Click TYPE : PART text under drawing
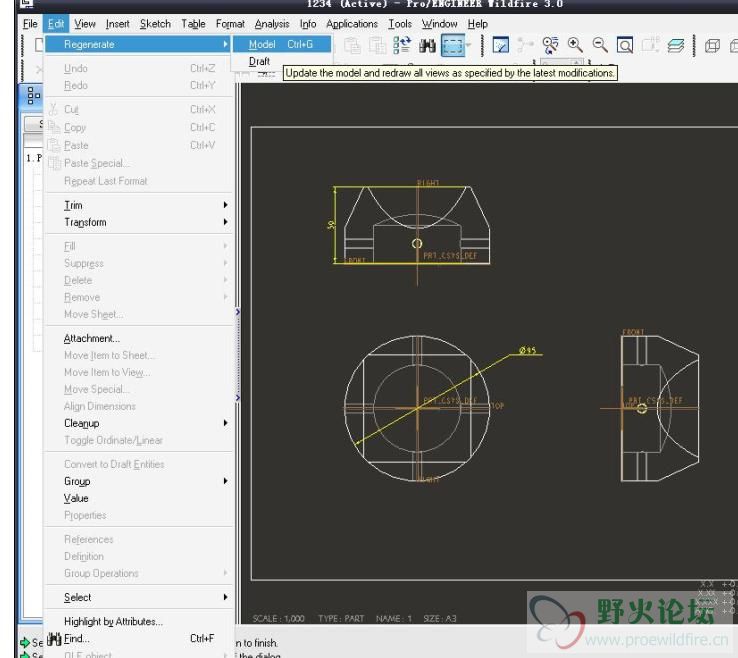Image resolution: width=738 pixels, height=658 pixels. (341, 618)
